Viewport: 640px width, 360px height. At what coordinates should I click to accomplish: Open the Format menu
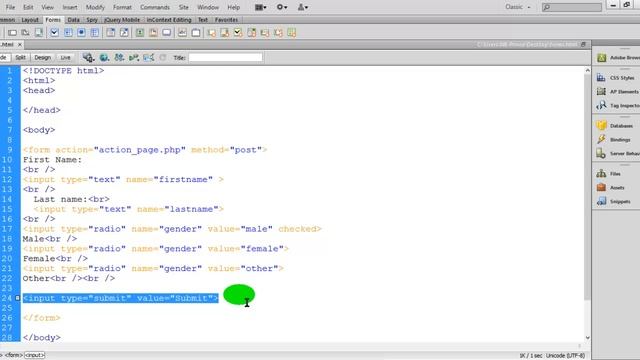[x=122, y=7]
